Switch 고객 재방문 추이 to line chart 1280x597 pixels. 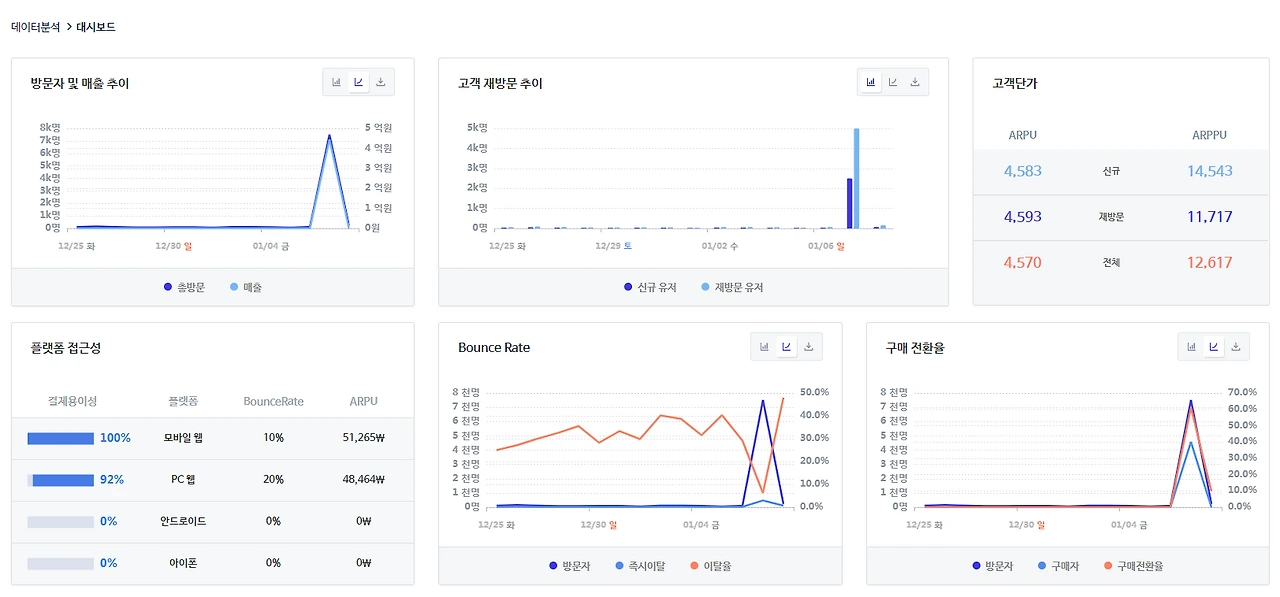(893, 82)
